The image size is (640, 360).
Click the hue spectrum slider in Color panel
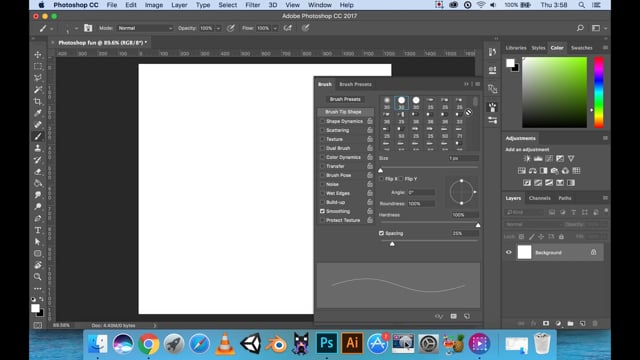click(x=599, y=92)
